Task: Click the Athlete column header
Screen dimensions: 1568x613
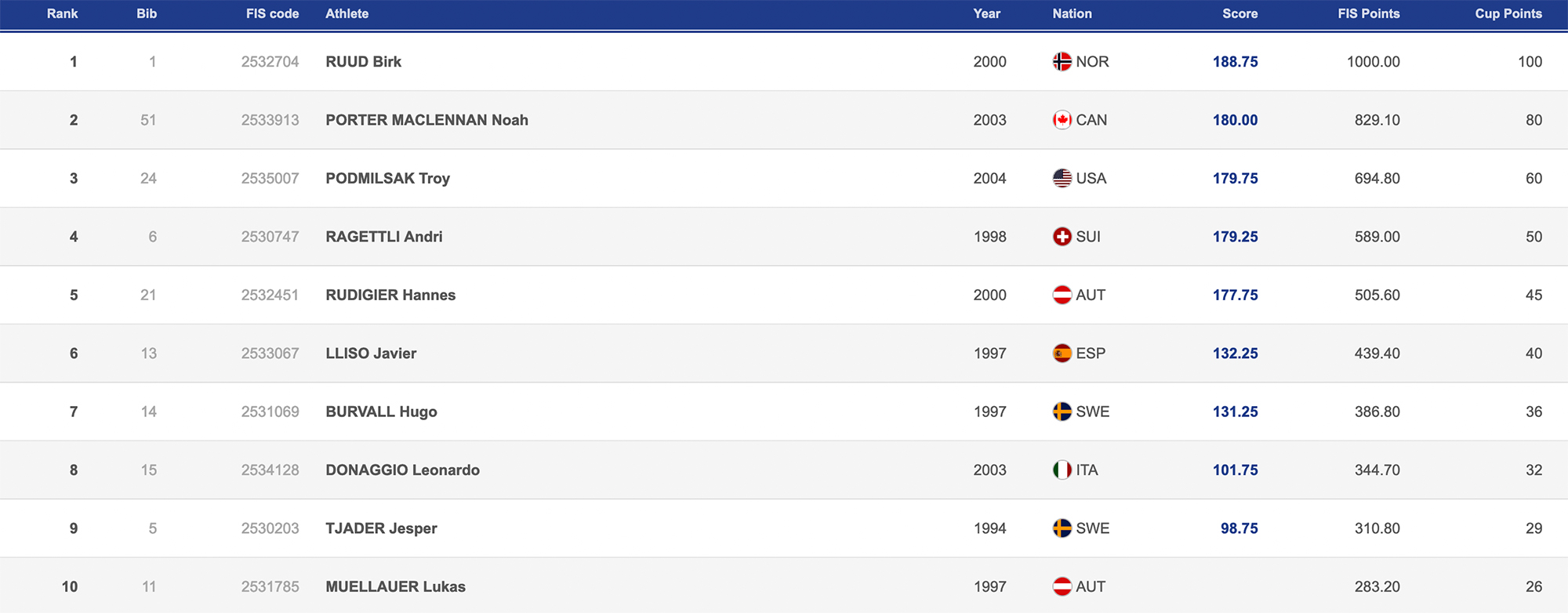Action: (x=347, y=14)
